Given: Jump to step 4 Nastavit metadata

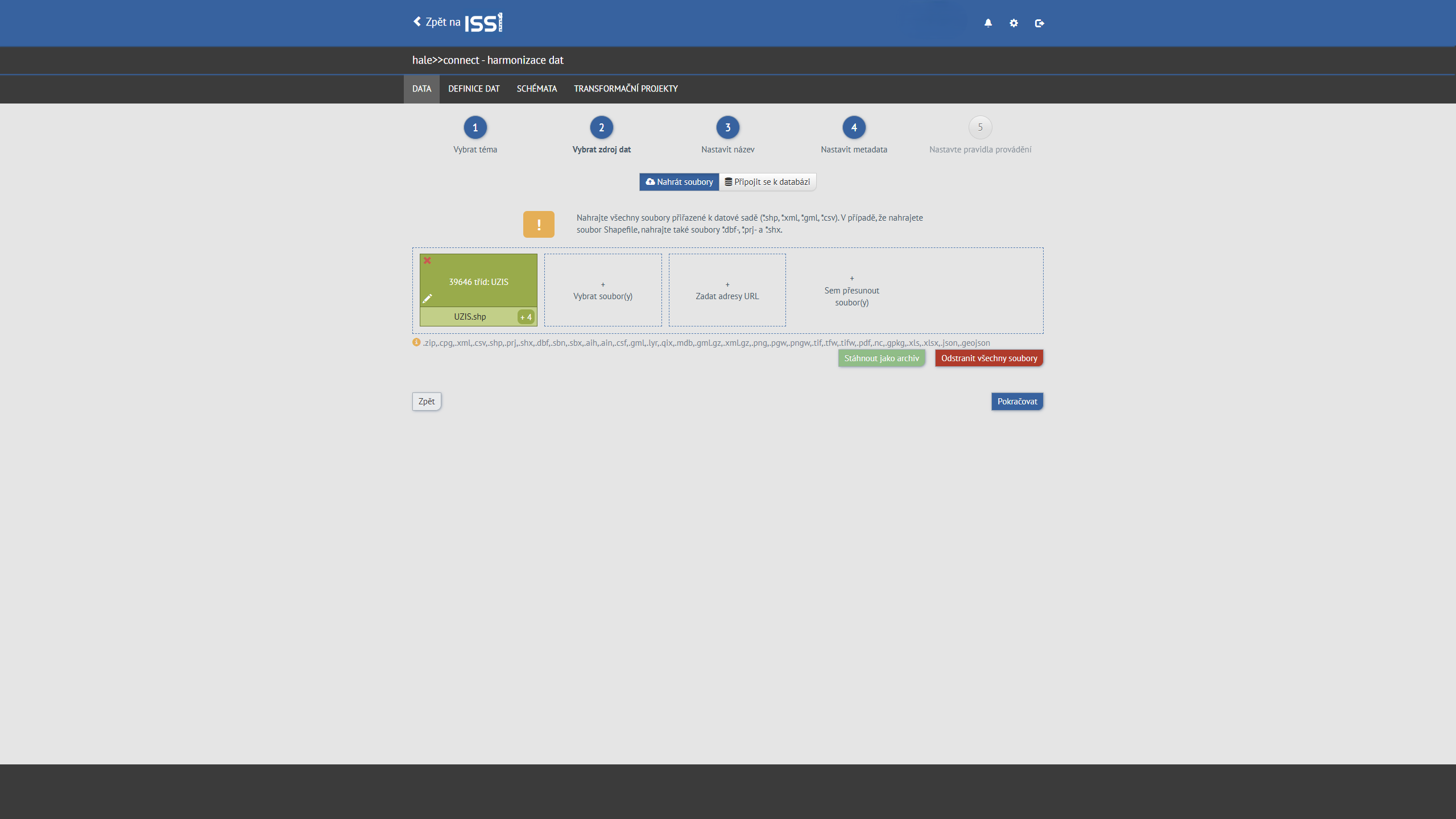Looking at the screenshot, I should [854, 128].
